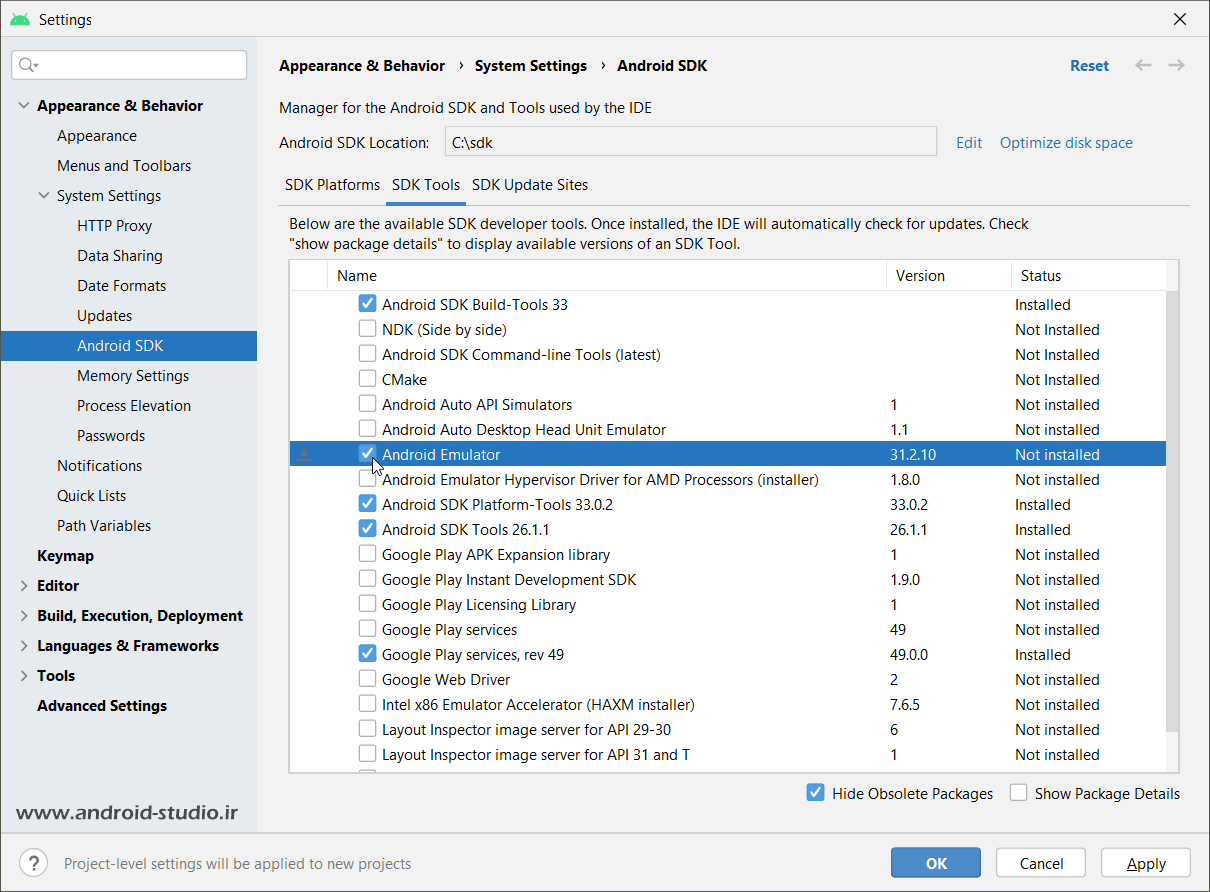Check Android Auto Desktop Head Unit Emulator
The height and width of the screenshot is (892, 1210).
[x=367, y=429]
